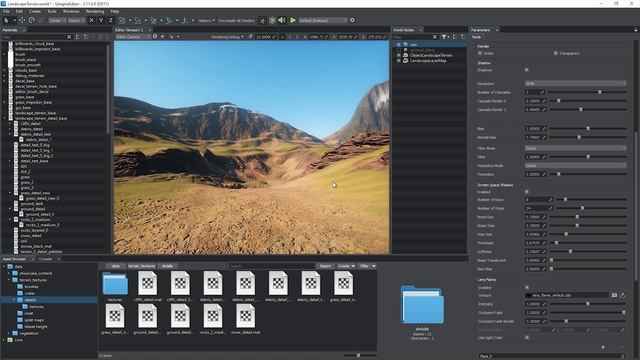640x360 pixels.
Task: Activate the move translate manipulator tool
Action: (22, 20)
